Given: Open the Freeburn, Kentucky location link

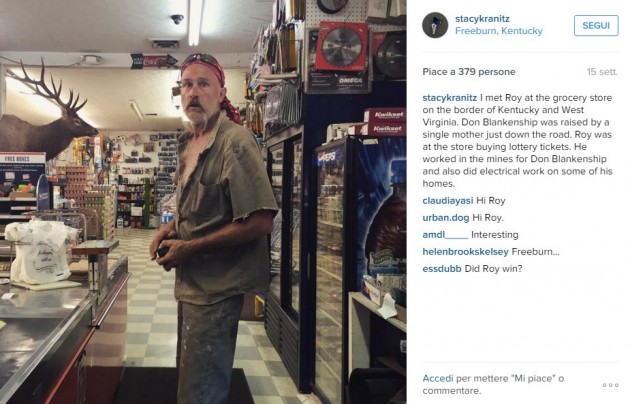Looking at the screenshot, I should [x=499, y=31].
